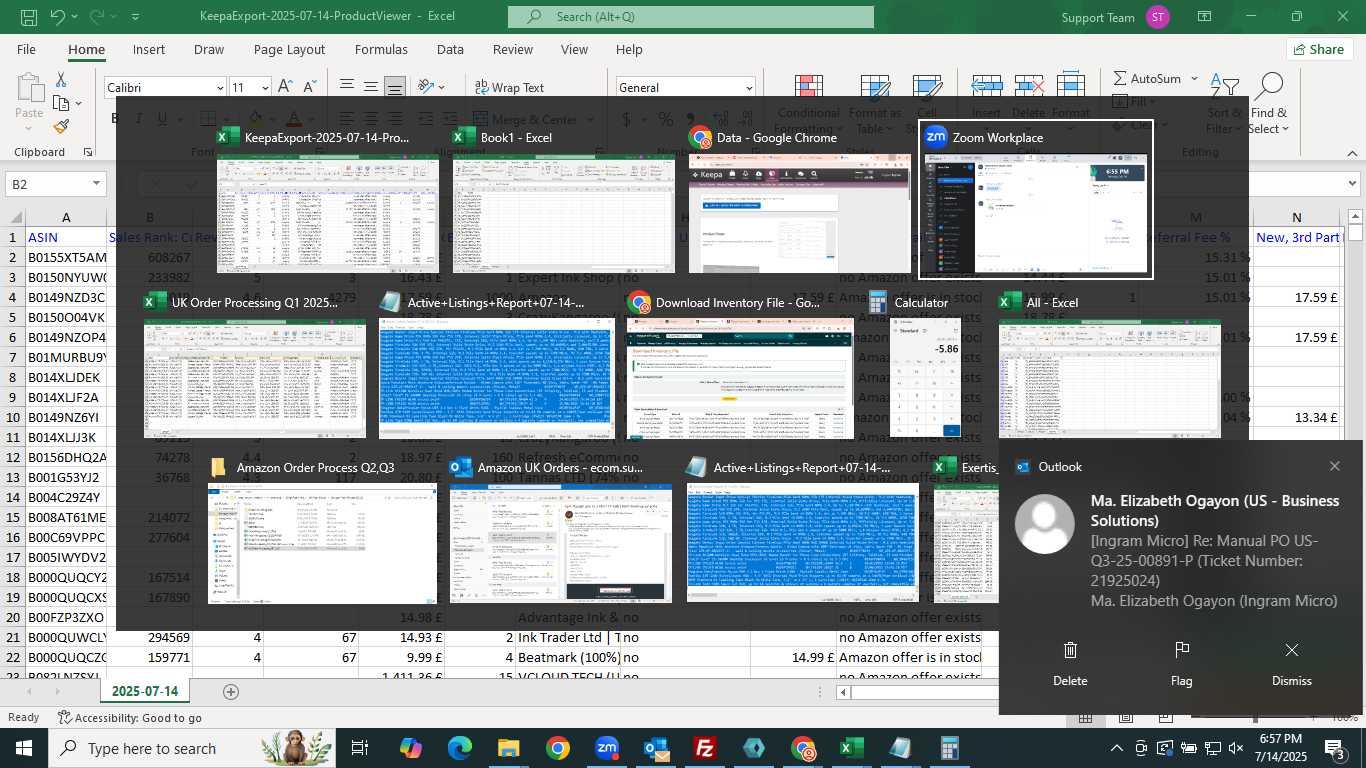Click the Sort & Filter funnel icon
Screen dimensions: 1366x768
point(1224,88)
